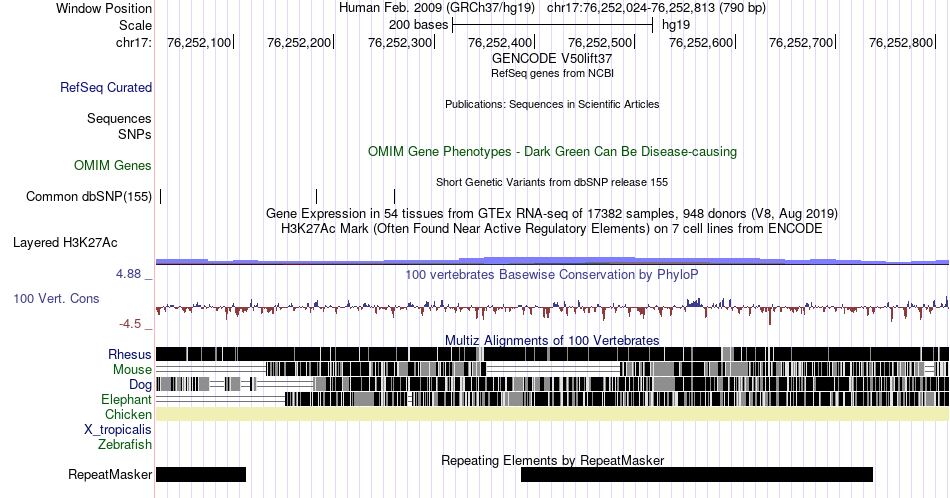The height and width of the screenshot is (498, 950).
Task: Click the 76,252,500 ruler coordinate
Action: tap(600, 42)
